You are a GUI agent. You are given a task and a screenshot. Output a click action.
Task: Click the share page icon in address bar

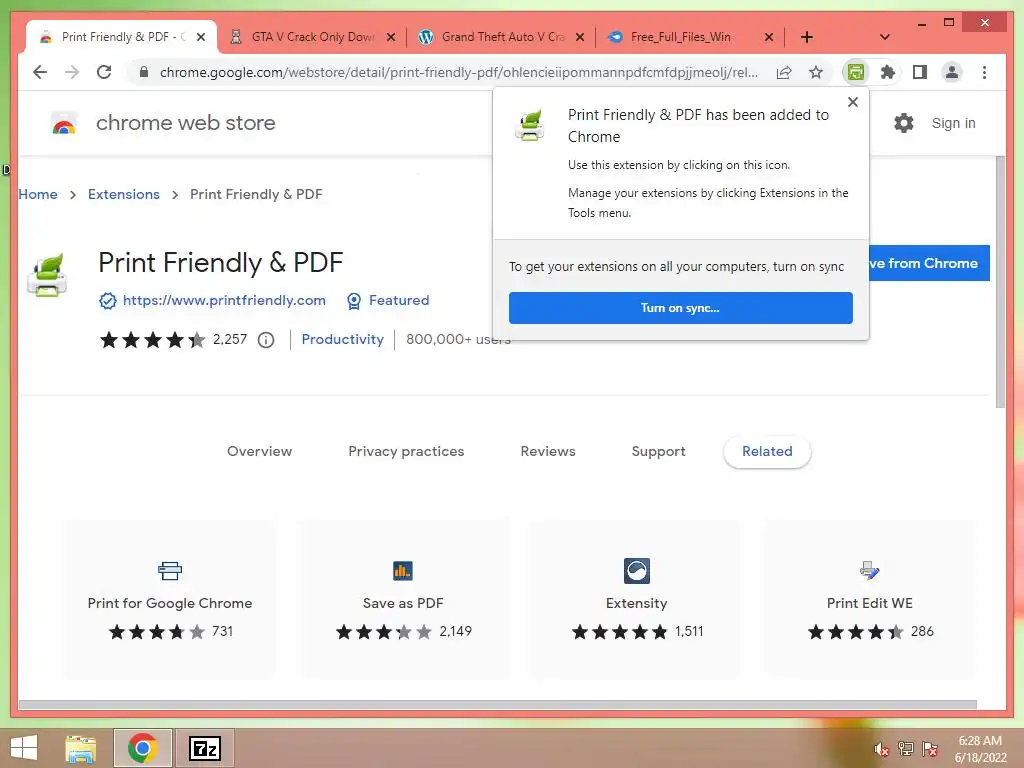(x=784, y=72)
